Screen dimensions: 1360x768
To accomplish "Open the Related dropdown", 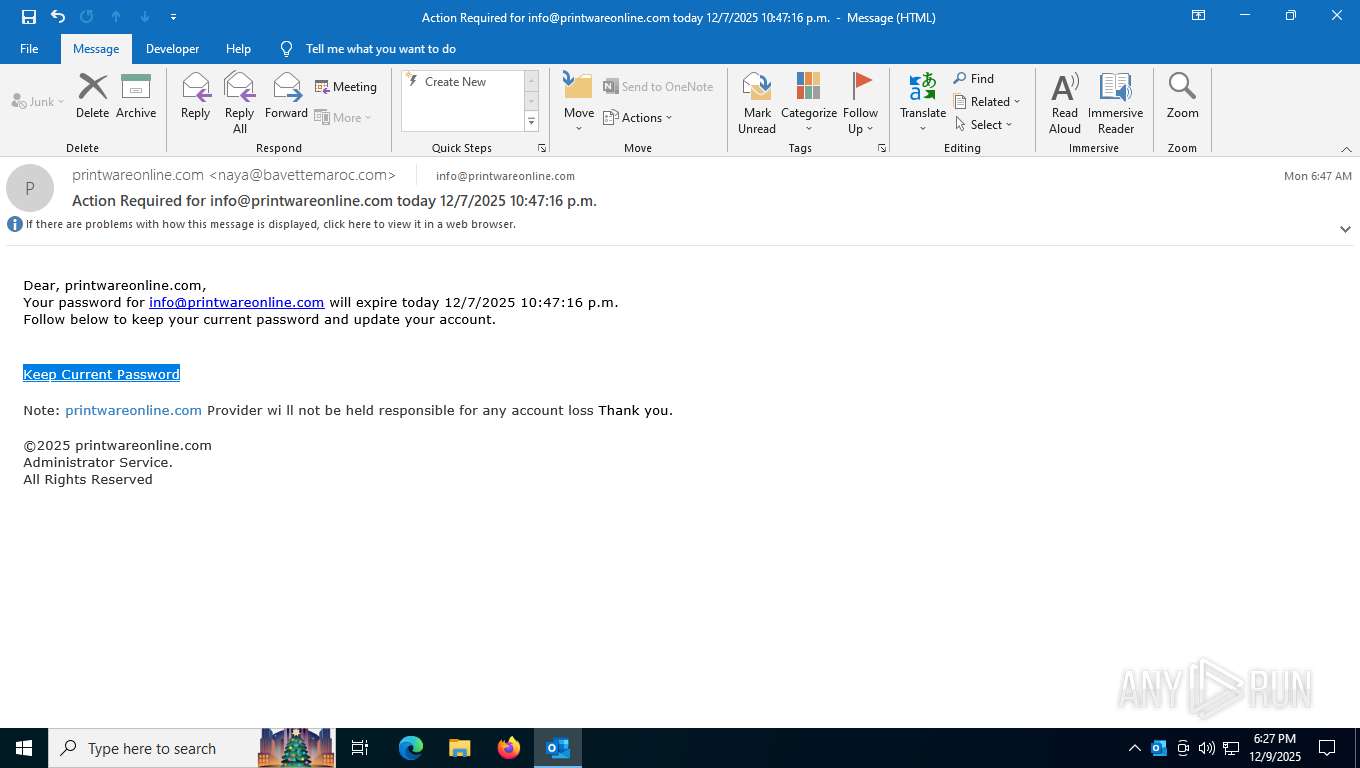I will coord(988,101).
